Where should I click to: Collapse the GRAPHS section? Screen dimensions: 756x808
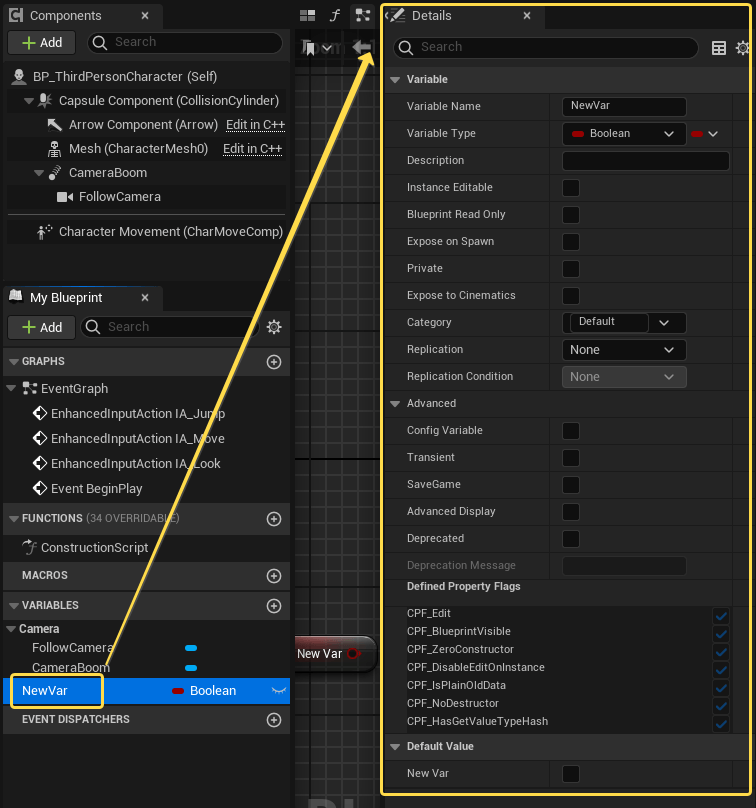[x=14, y=362]
